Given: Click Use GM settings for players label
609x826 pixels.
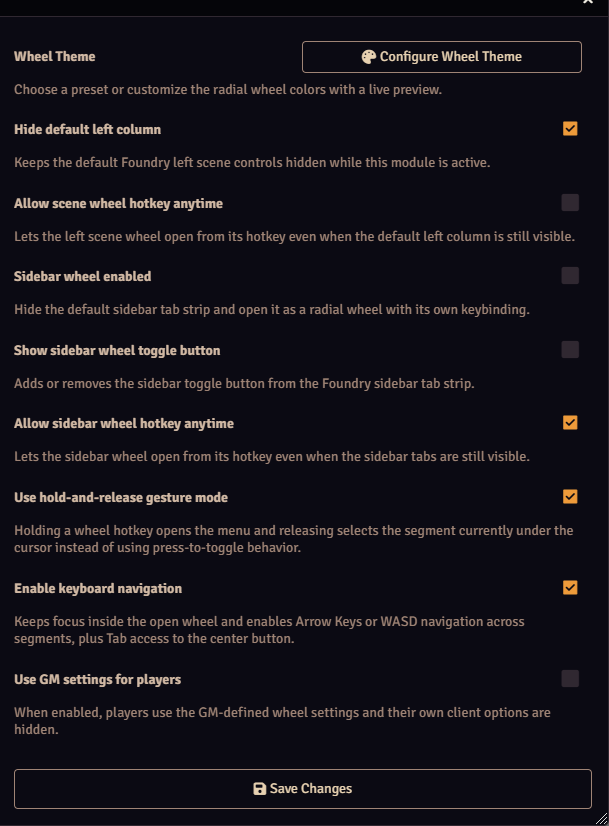Looking at the screenshot, I should pyautogui.click(x=98, y=680).
